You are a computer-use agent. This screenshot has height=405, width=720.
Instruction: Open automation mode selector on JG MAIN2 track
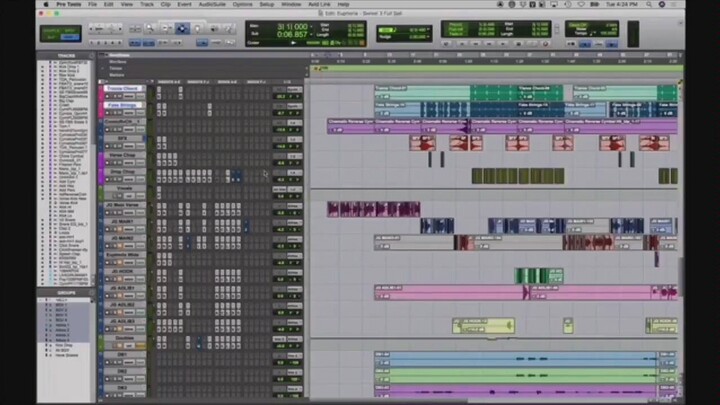tap(141, 246)
